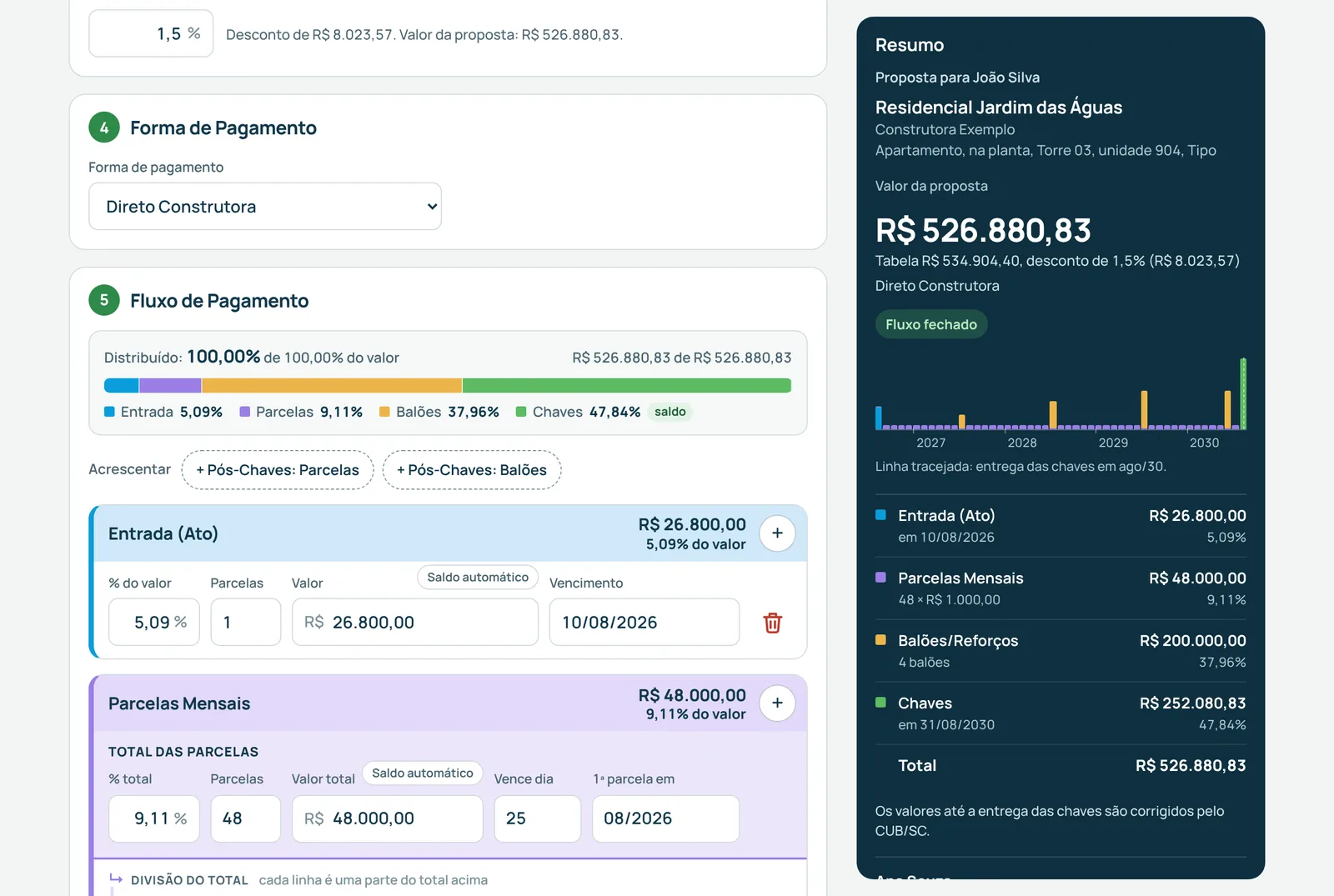Screen dimensions: 1334x896
Task: Click the Entrada (Ato) section header title
Action: coord(163,533)
